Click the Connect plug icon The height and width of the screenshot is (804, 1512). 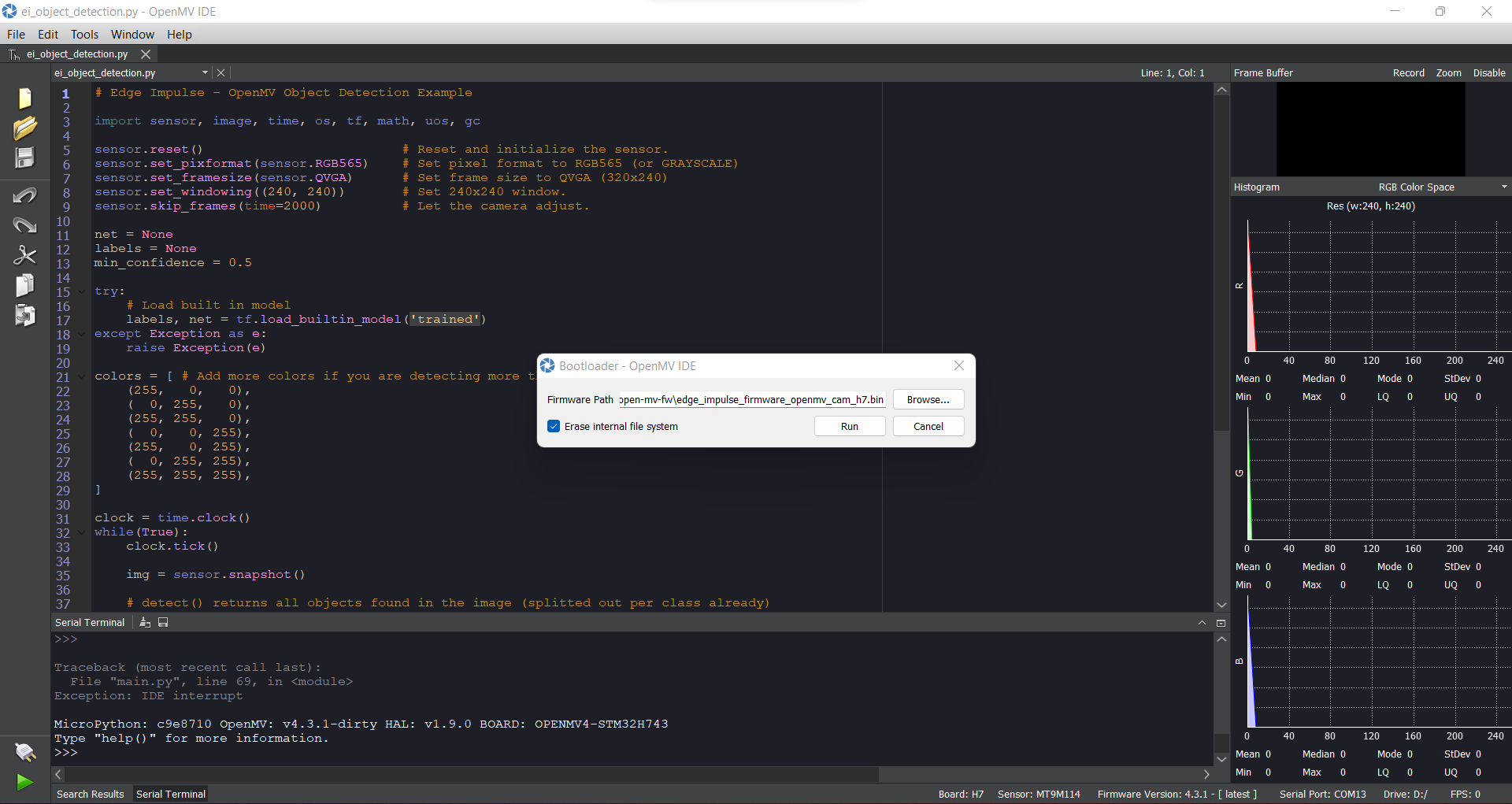pos(25,752)
